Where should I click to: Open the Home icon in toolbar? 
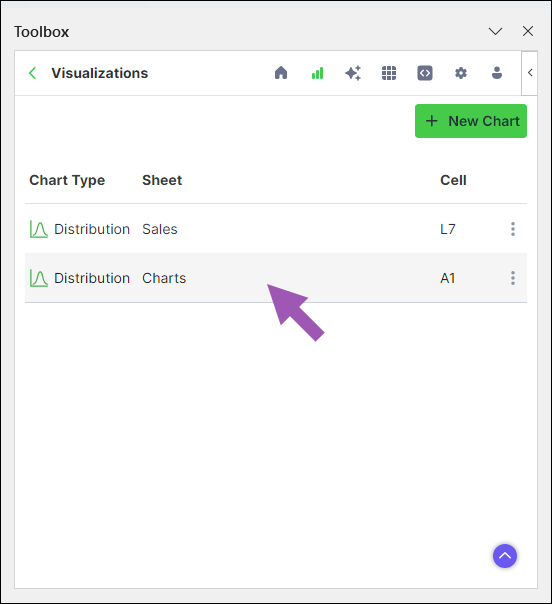[x=281, y=73]
